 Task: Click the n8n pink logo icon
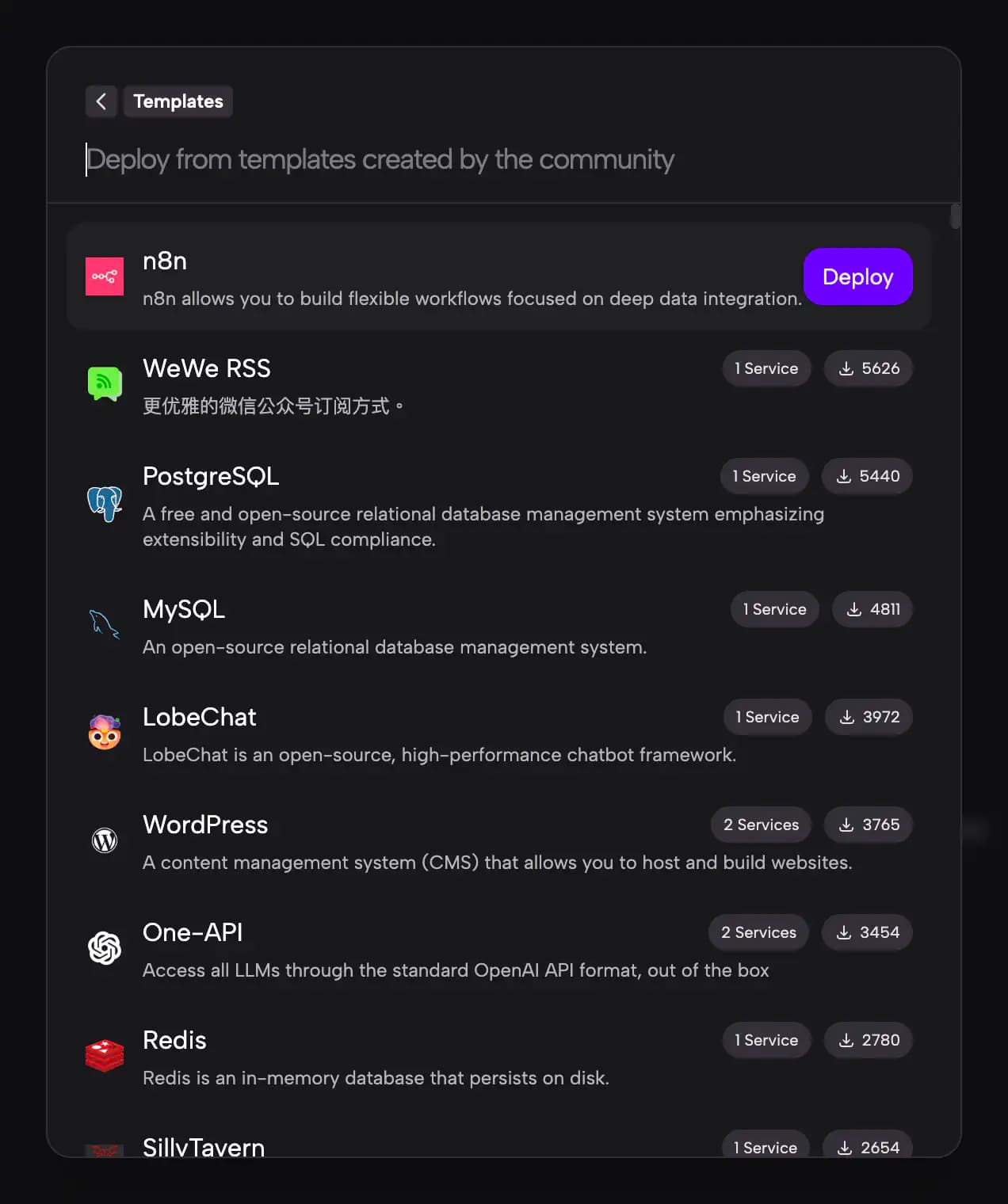[105, 276]
